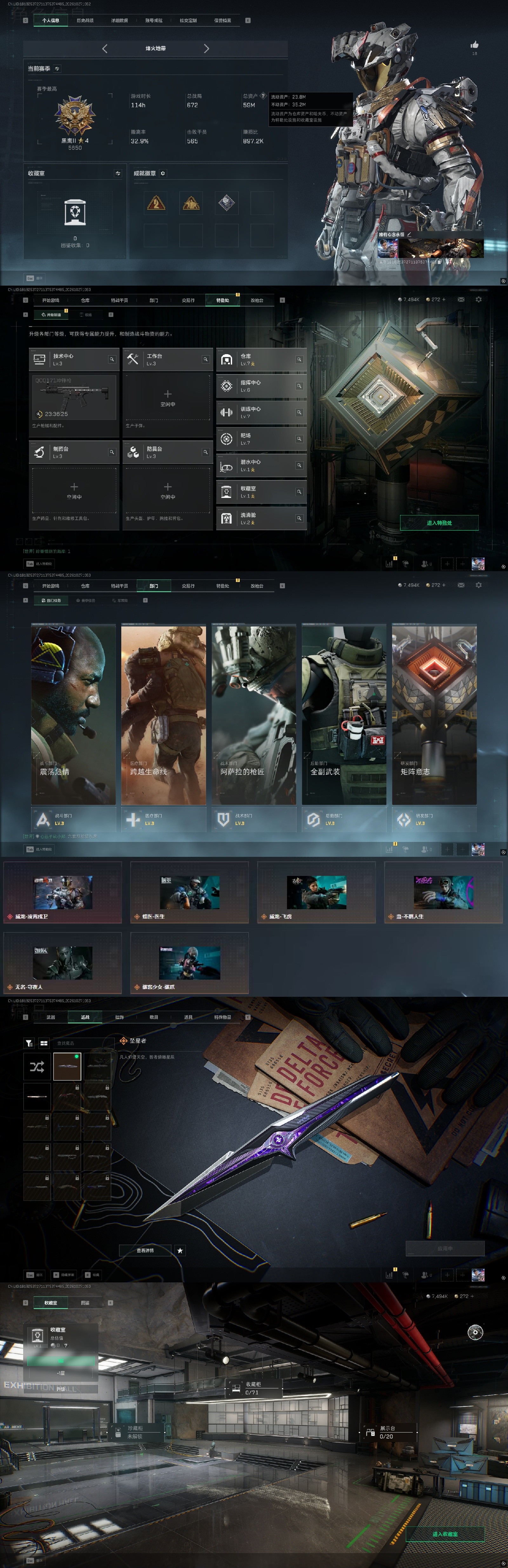
Task: Open magnifier on 工作台 card
Action: (205, 360)
